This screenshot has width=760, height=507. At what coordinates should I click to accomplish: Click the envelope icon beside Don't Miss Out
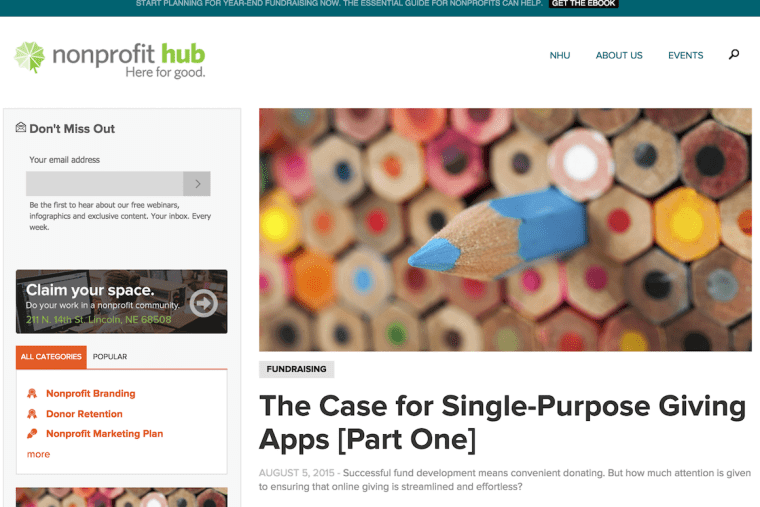click(20, 127)
